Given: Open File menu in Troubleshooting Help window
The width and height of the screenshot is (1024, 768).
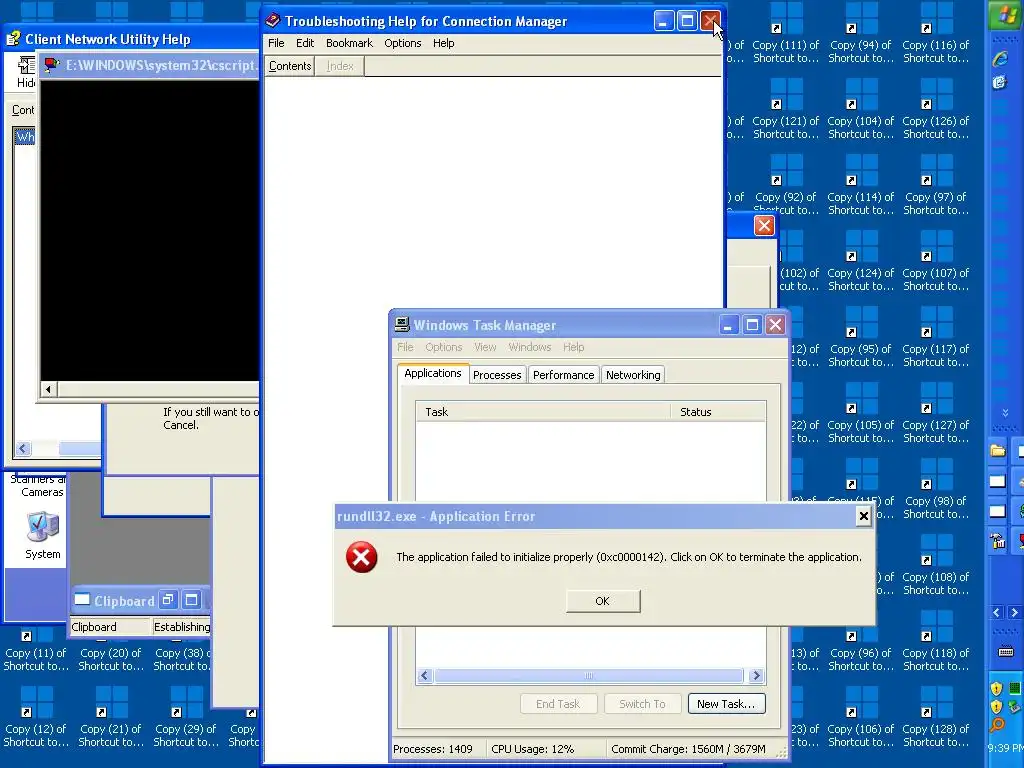Looking at the screenshot, I should [276, 43].
